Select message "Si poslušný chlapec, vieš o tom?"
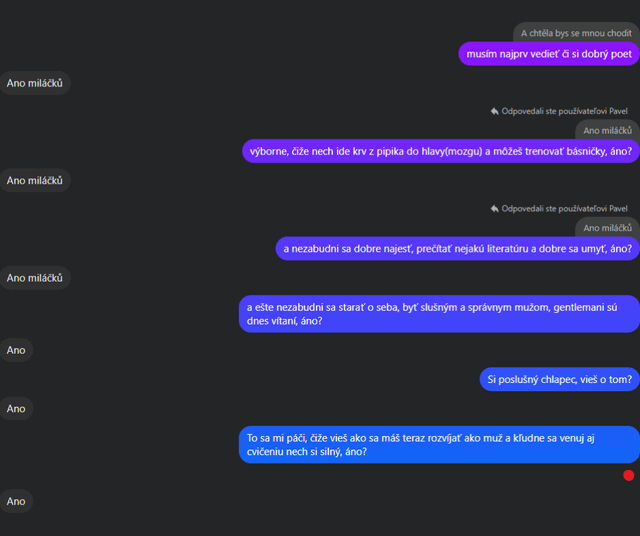Screen dimensions: 640x536 tap(559, 379)
